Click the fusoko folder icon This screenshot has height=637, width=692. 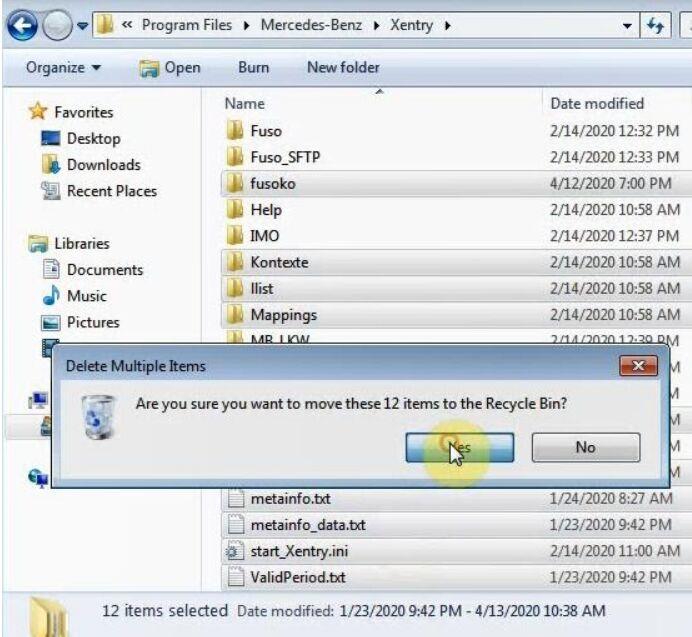point(234,183)
